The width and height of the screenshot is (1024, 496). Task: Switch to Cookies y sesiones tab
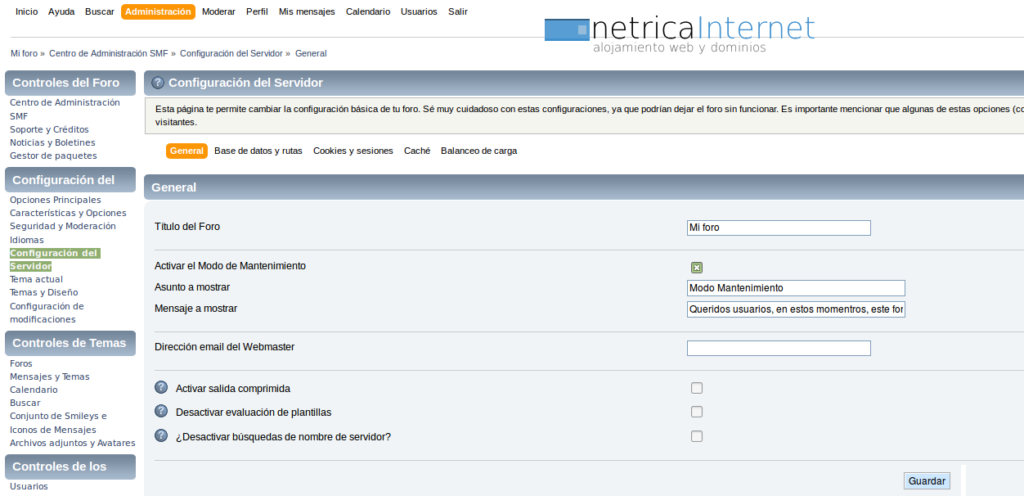[x=353, y=151]
